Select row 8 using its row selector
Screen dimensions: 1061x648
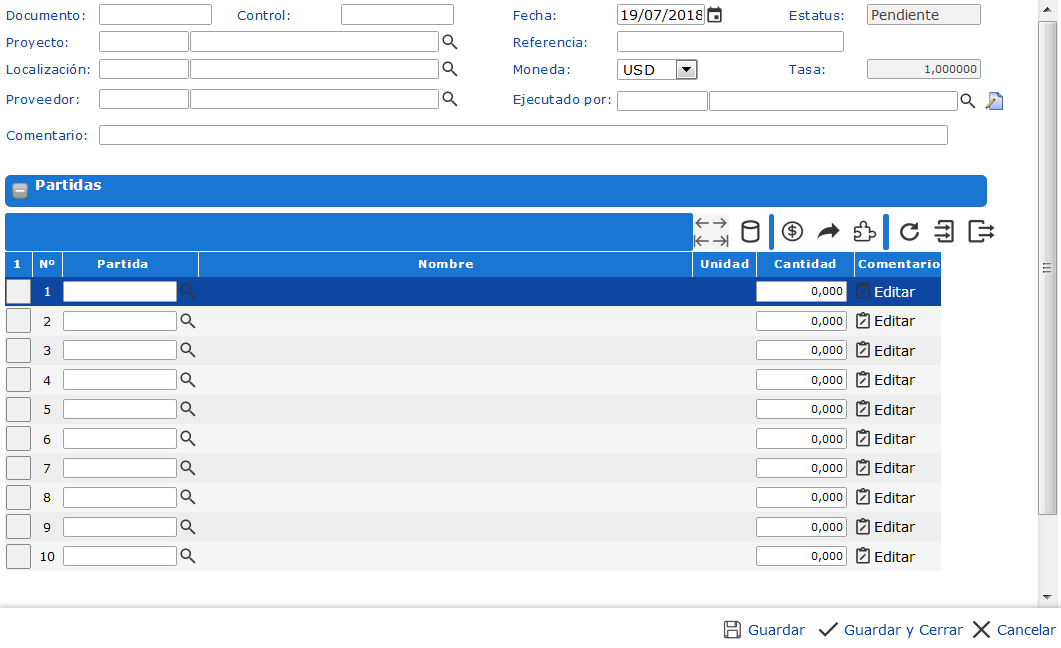click(x=18, y=497)
